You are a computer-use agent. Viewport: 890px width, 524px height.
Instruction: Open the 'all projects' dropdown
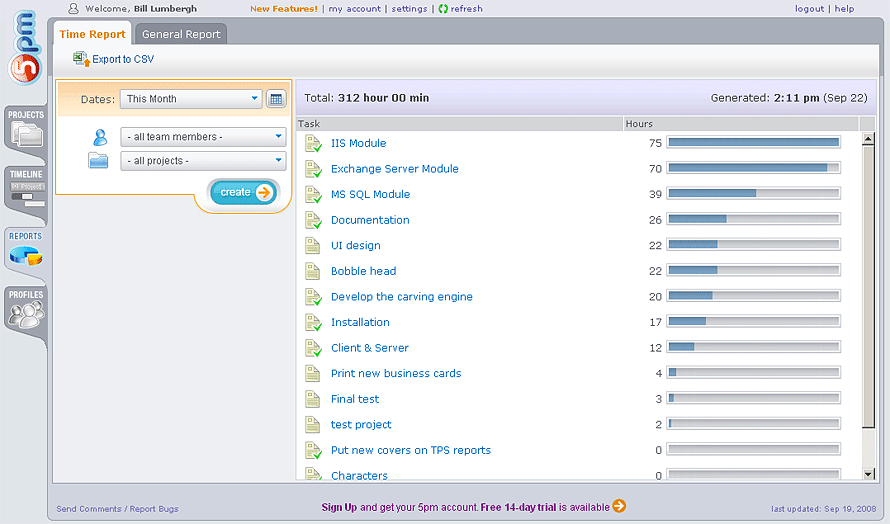[203, 161]
